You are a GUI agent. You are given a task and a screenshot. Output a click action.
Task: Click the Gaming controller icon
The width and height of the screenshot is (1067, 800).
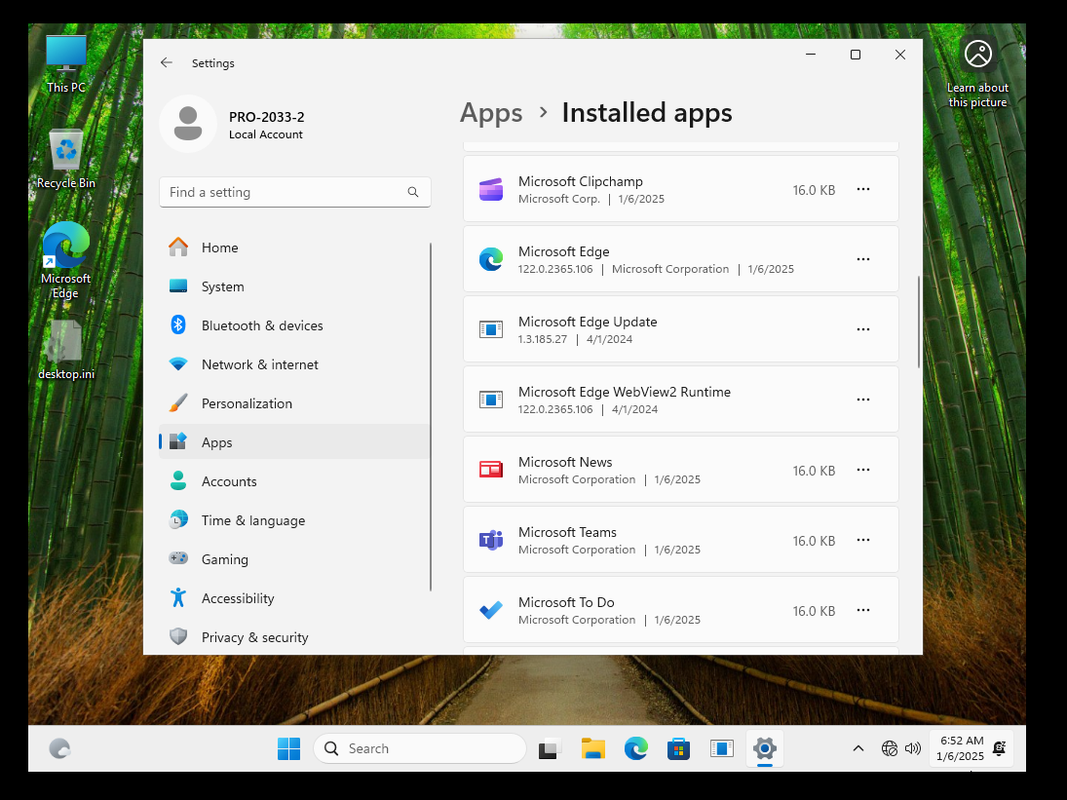(178, 559)
